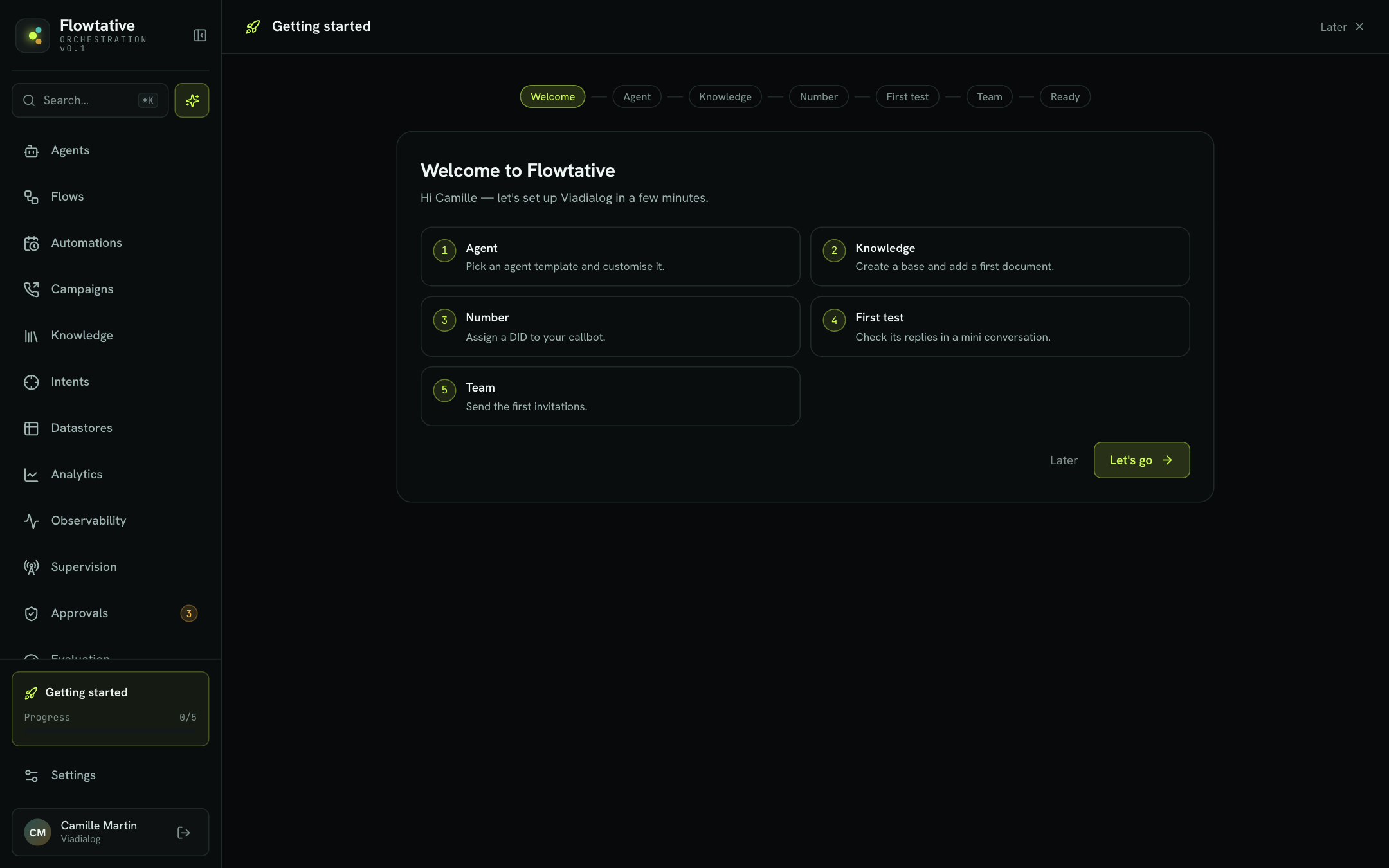1389x868 pixels.
Task: Jump to the Agent step pill
Action: tap(637, 96)
